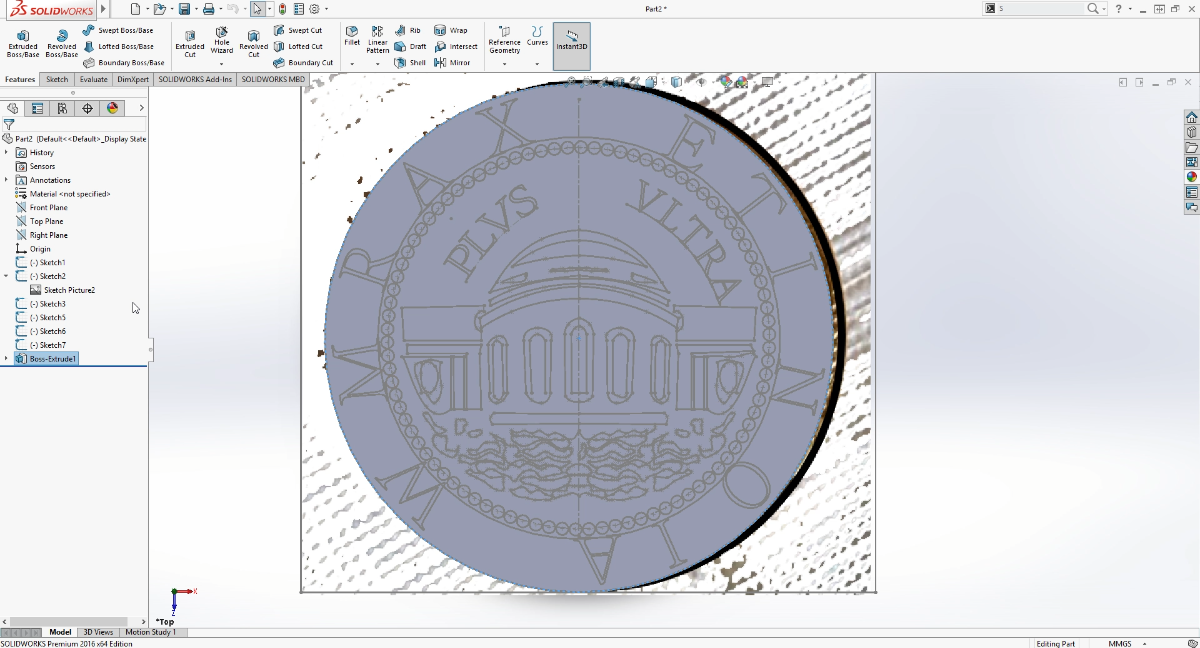The height and width of the screenshot is (648, 1200).
Task: Switch to the 3D Views bottom tab
Action: [x=98, y=632]
